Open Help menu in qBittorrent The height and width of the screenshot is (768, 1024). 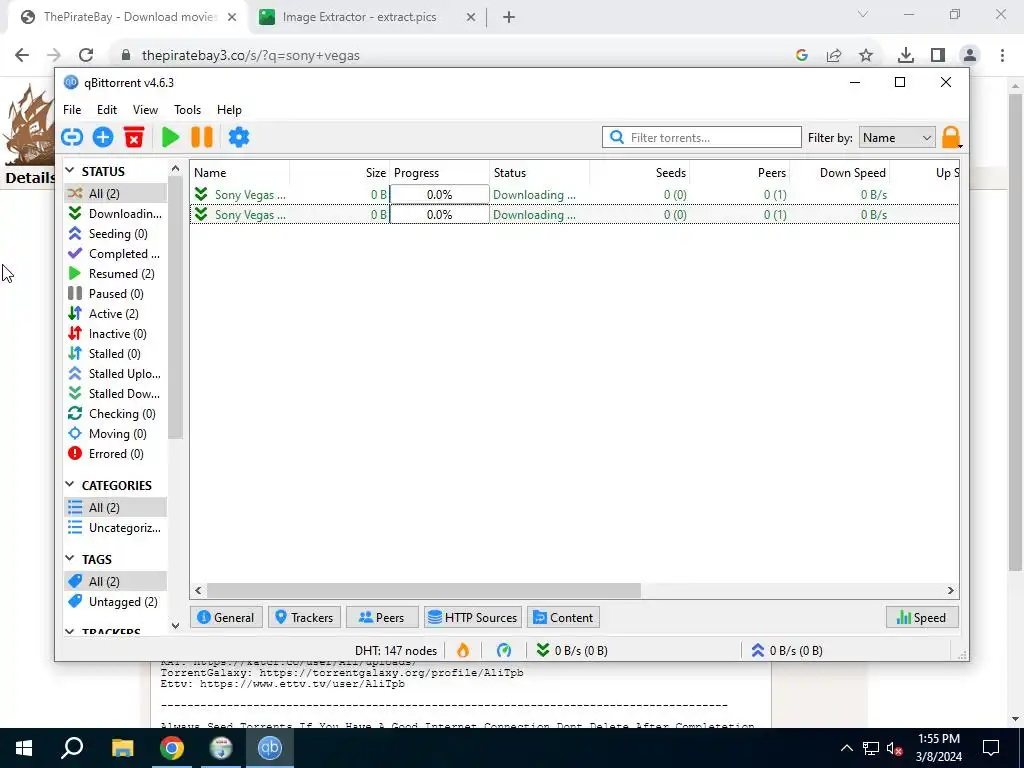click(x=229, y=110)
